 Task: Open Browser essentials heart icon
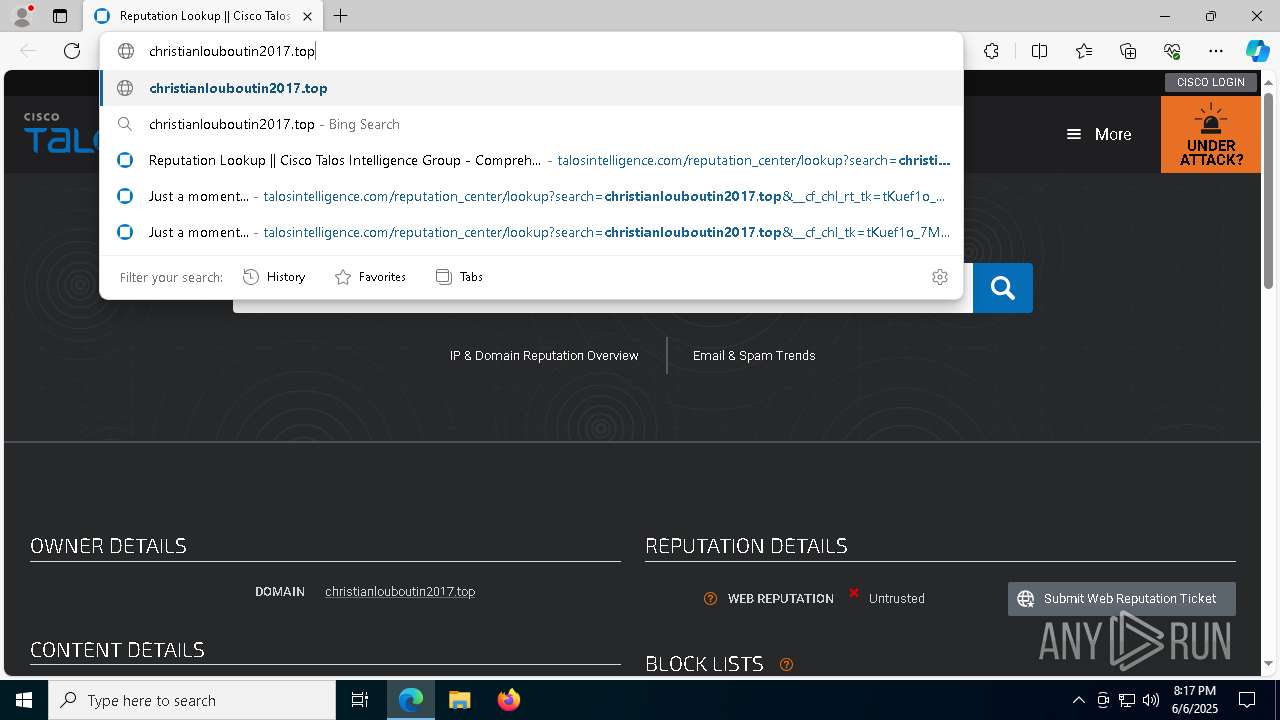(x=1172, y=51)
